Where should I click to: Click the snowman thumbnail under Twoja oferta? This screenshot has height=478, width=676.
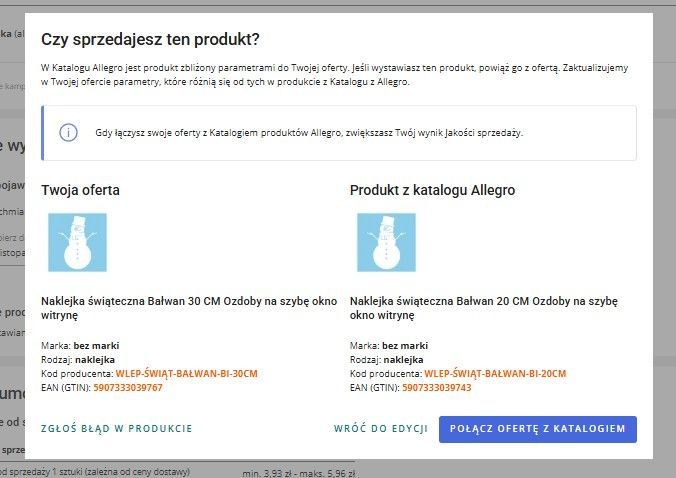pos(77,242)
